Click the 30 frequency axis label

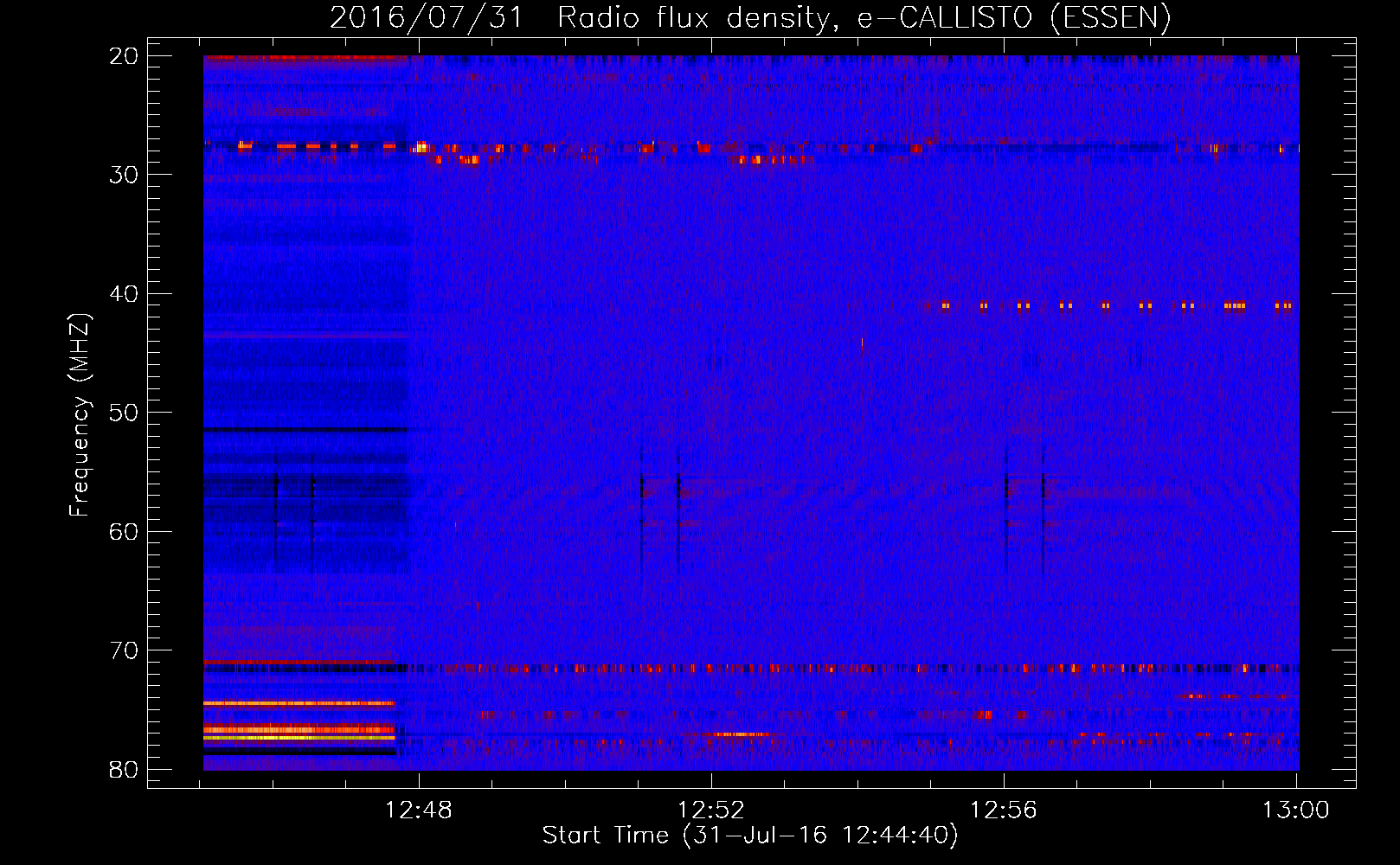[x=124, y=175]
